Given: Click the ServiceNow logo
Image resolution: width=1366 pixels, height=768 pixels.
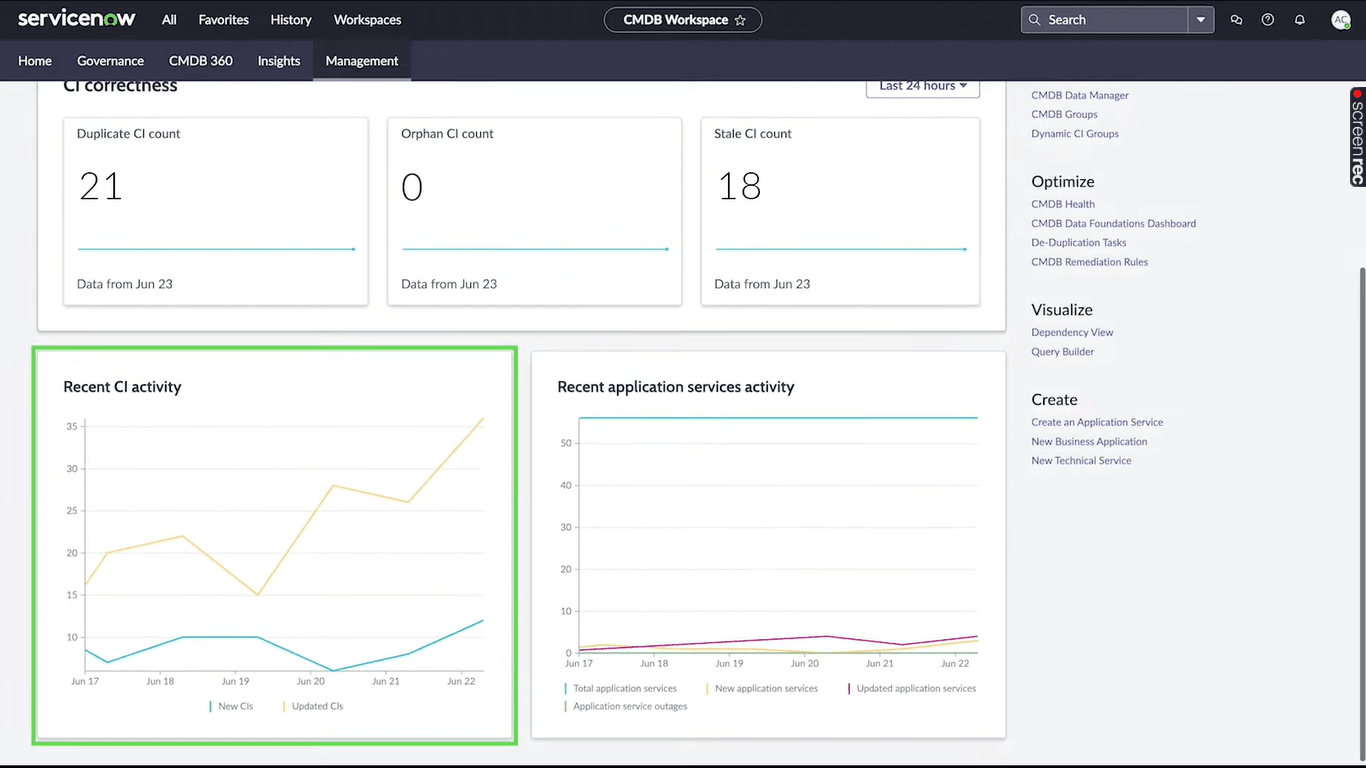Looking at the screenshot, I should point(76,18).
